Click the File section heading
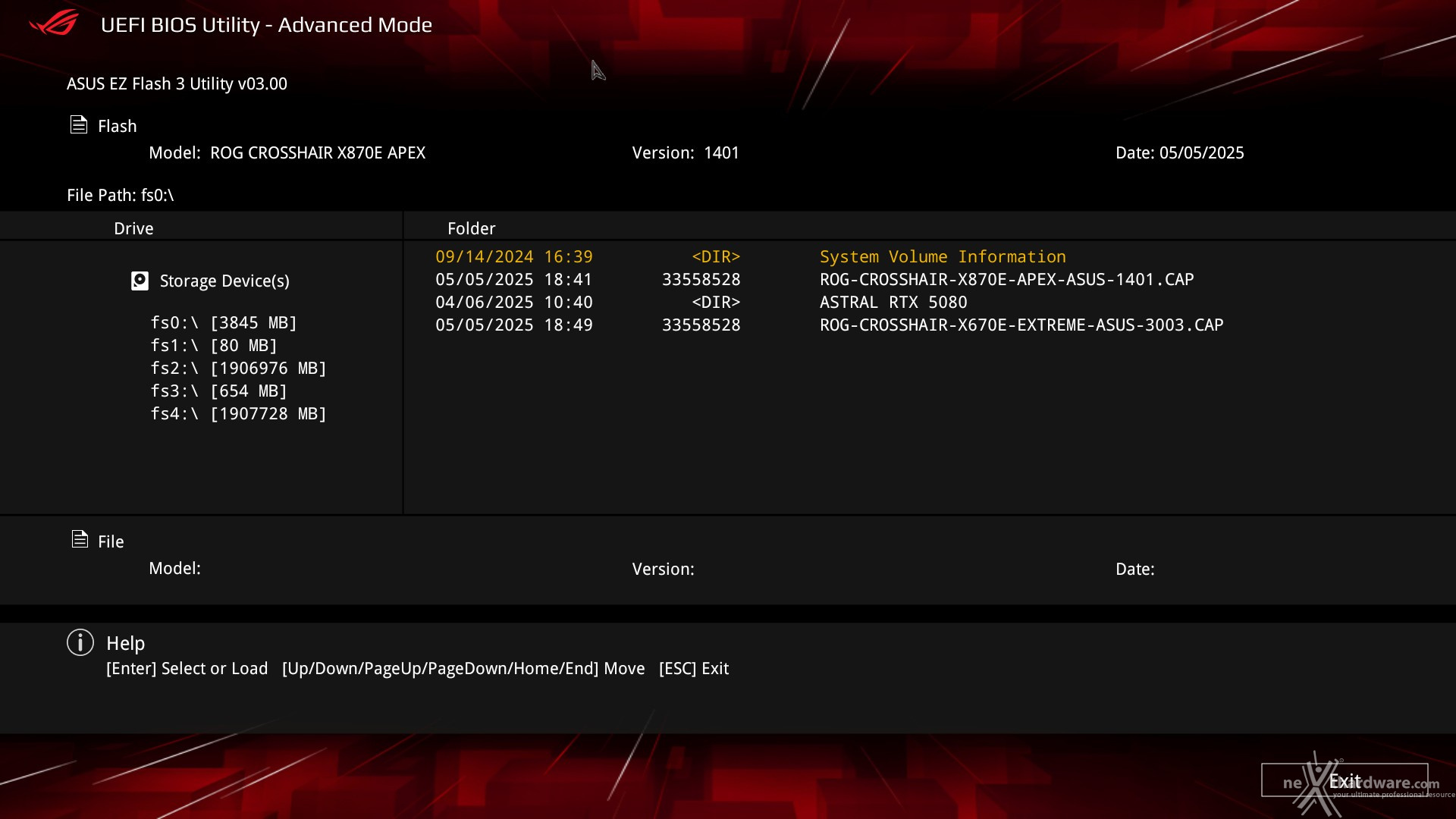Image resolution: width=1456 pixels, height=819 pixels. click(x=111, y=541)
